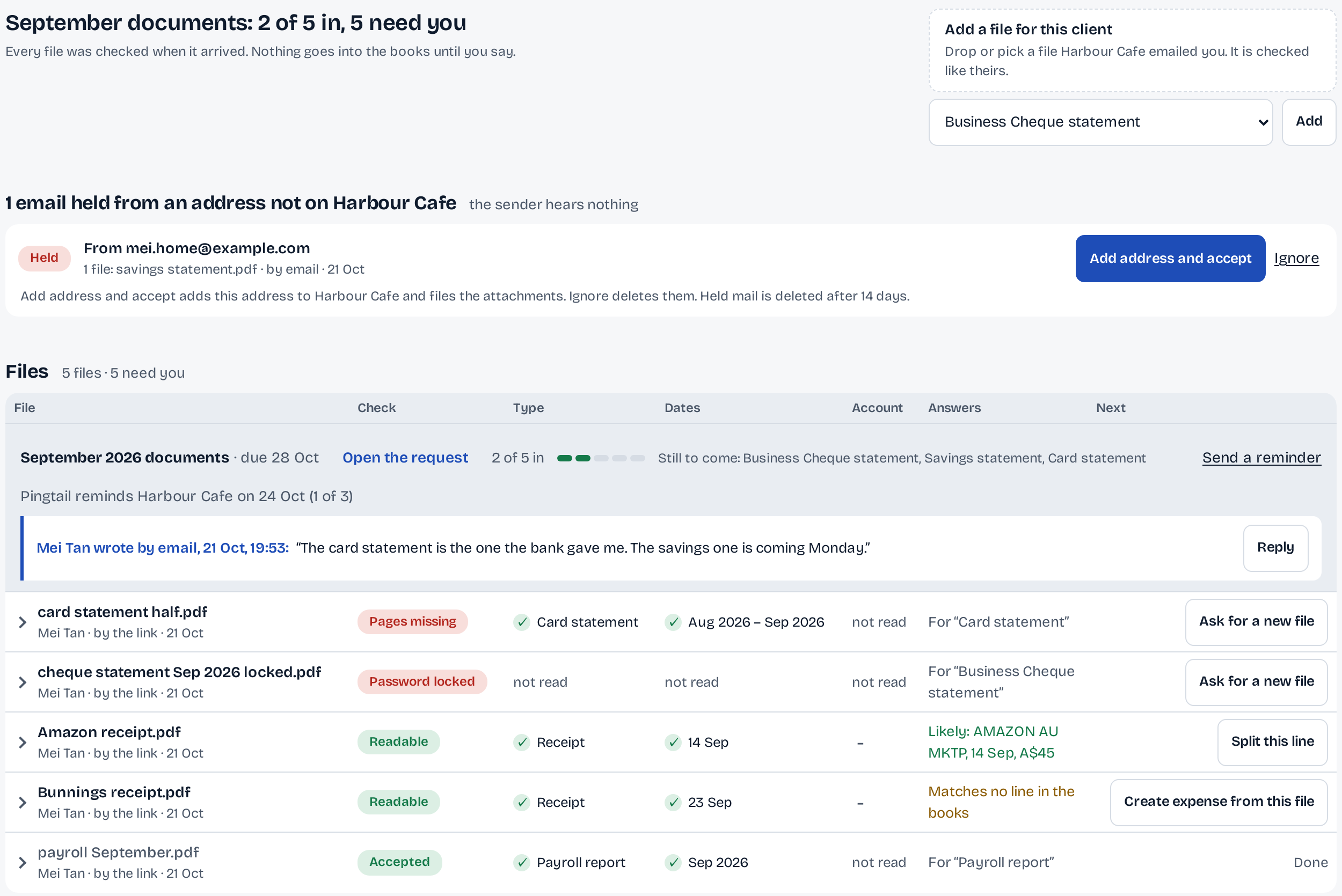Expand the card statement half.pdf row
Screen dimensions: 1342x896
click(23, 622)
